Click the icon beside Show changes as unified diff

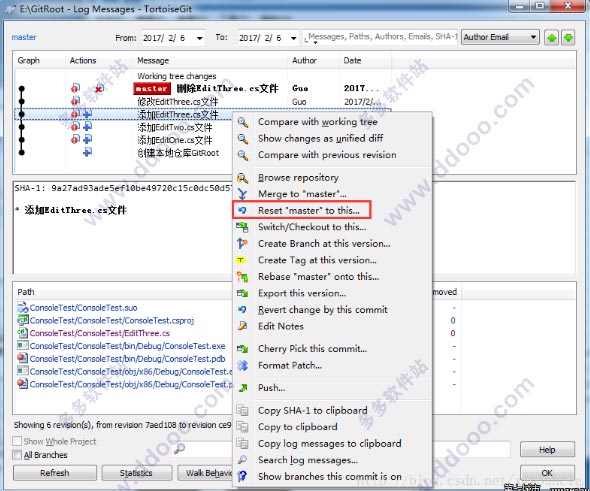(x=243, y=138)
